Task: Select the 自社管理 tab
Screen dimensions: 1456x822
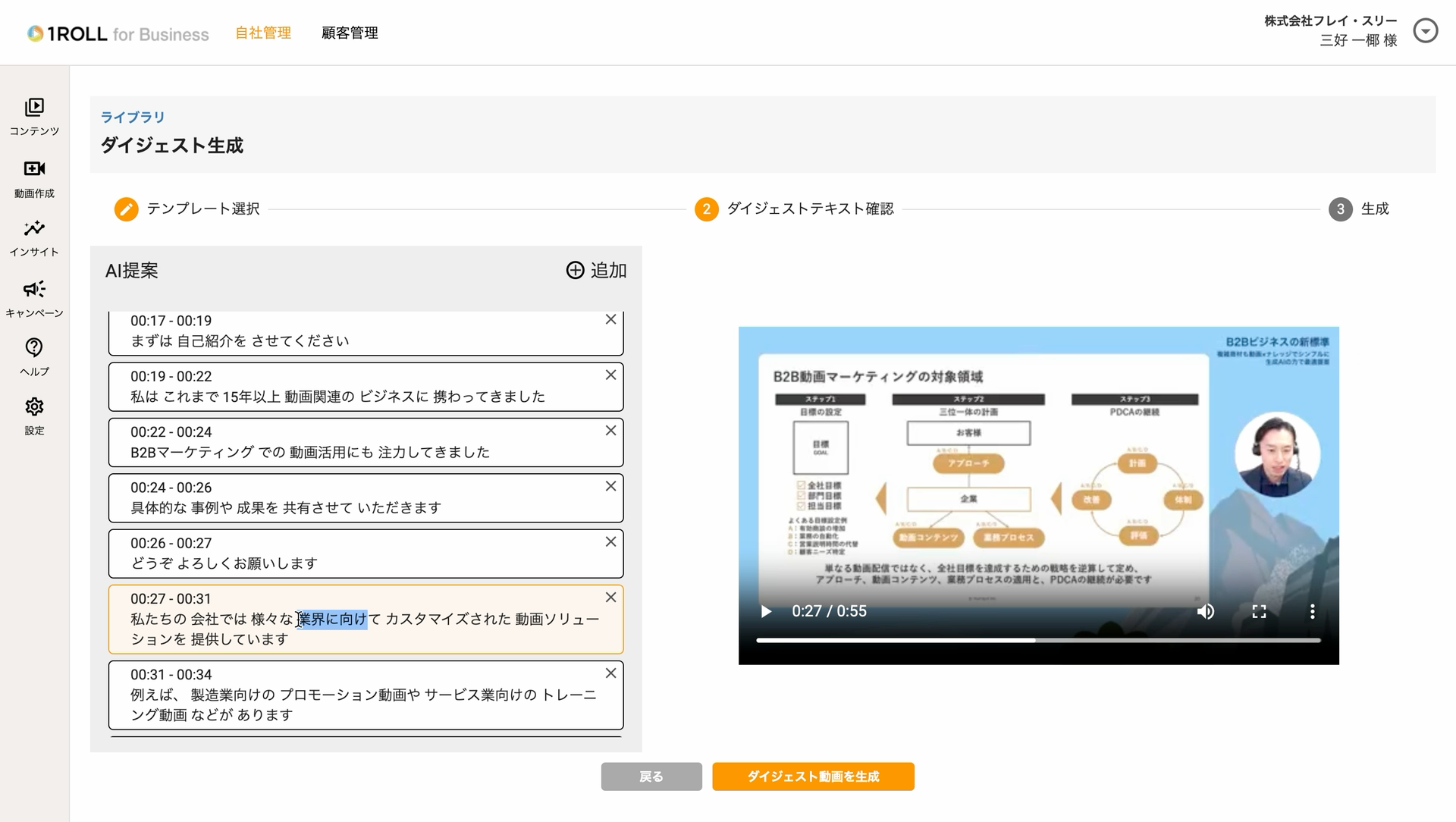Action: pos(263,33)
